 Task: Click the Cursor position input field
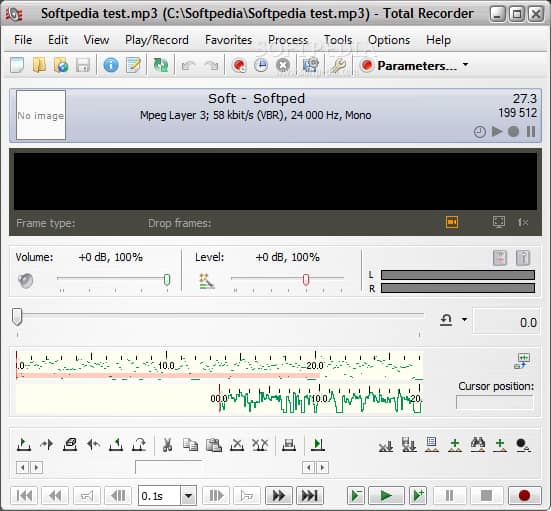pyautogui.click(x=494, y=402)
